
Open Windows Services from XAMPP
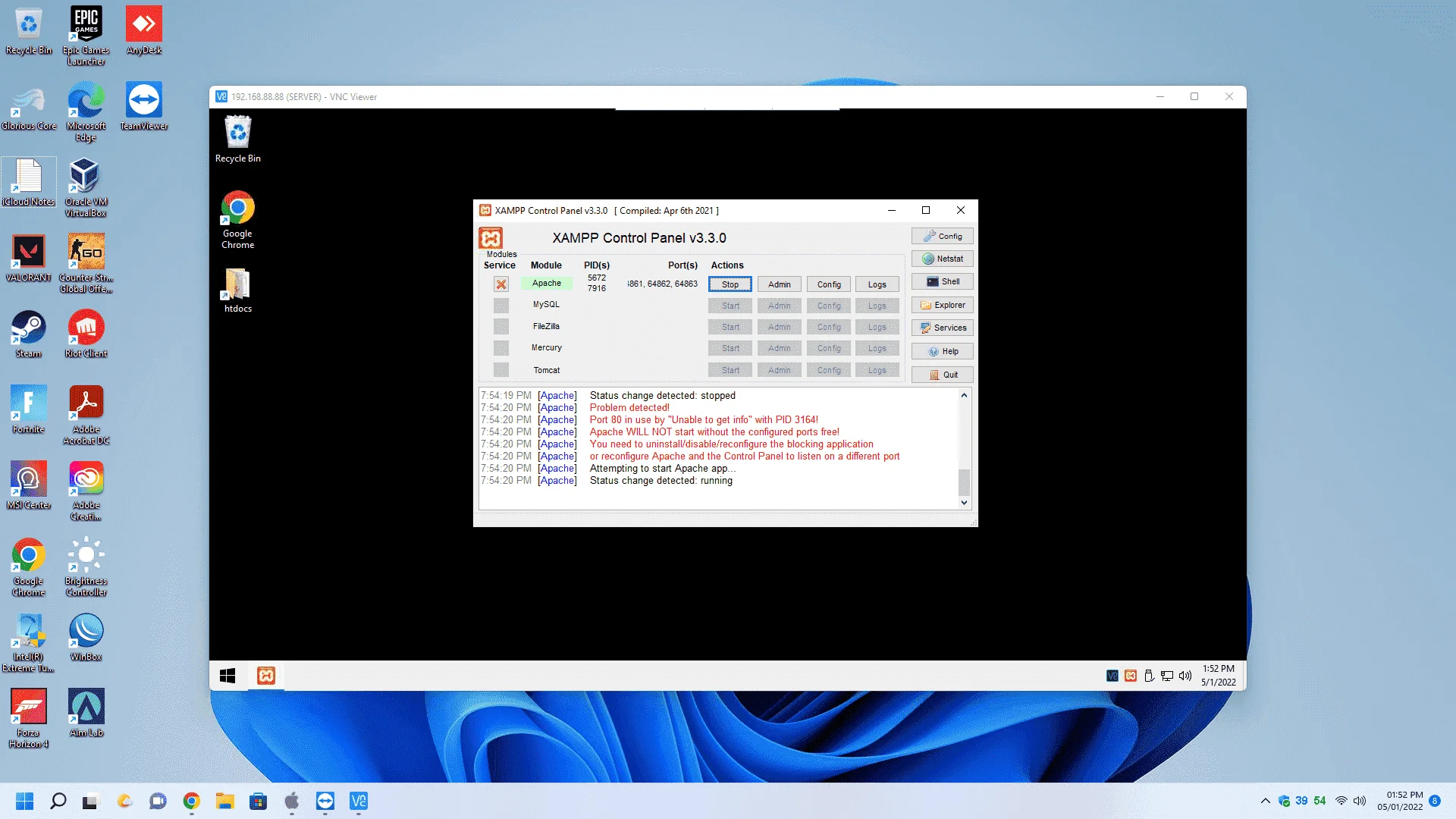(x=942, y=328)
